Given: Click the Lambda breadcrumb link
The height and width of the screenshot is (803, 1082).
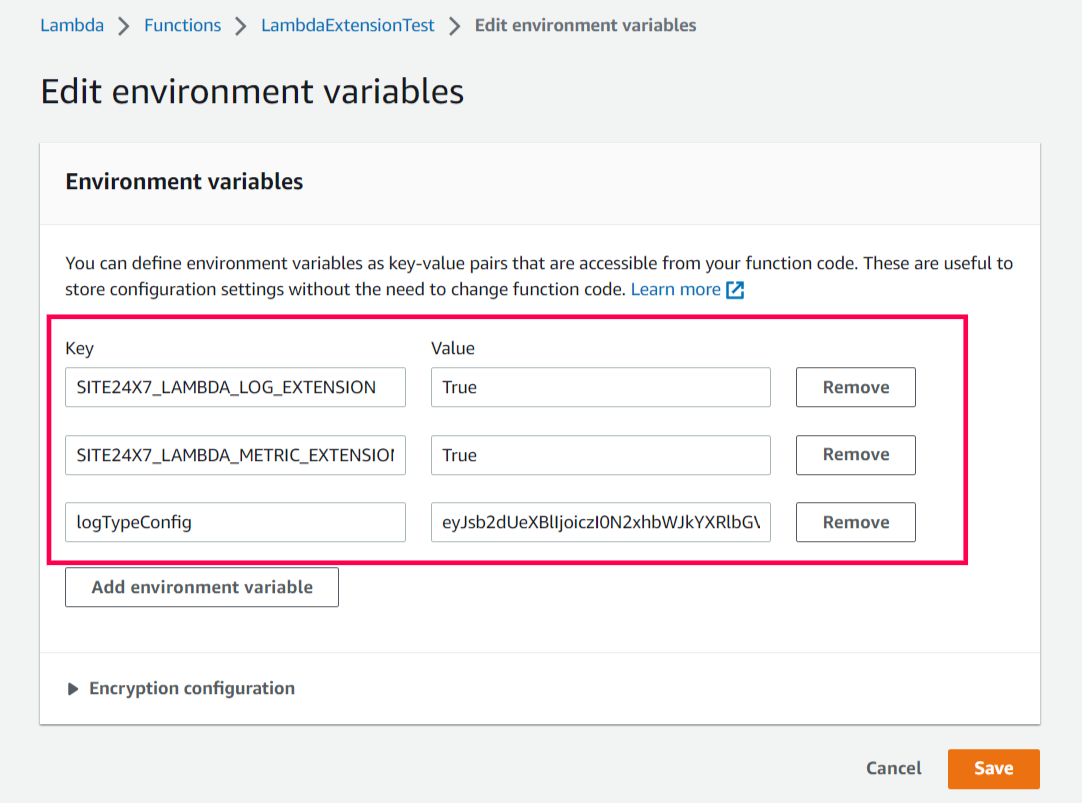Looking at the screenshot, I should (71, 25).
